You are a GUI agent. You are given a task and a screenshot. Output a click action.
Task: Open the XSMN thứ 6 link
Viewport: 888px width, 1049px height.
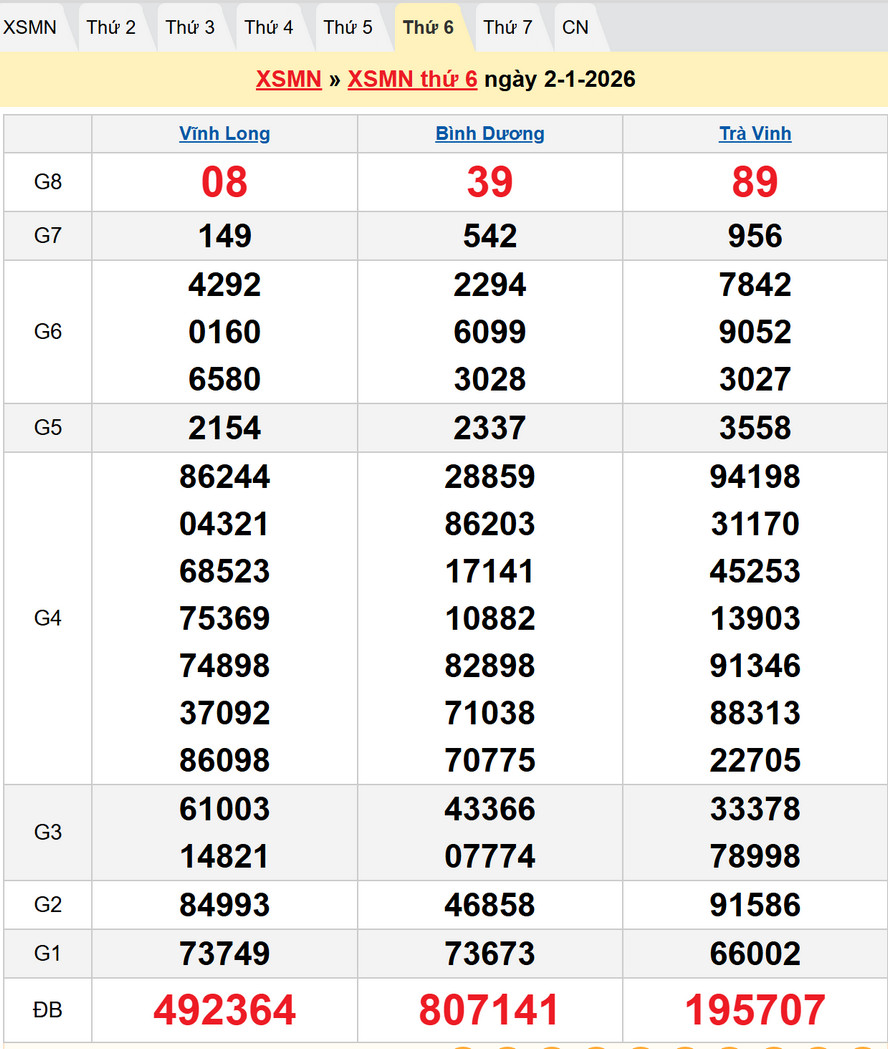pos(412,79)
